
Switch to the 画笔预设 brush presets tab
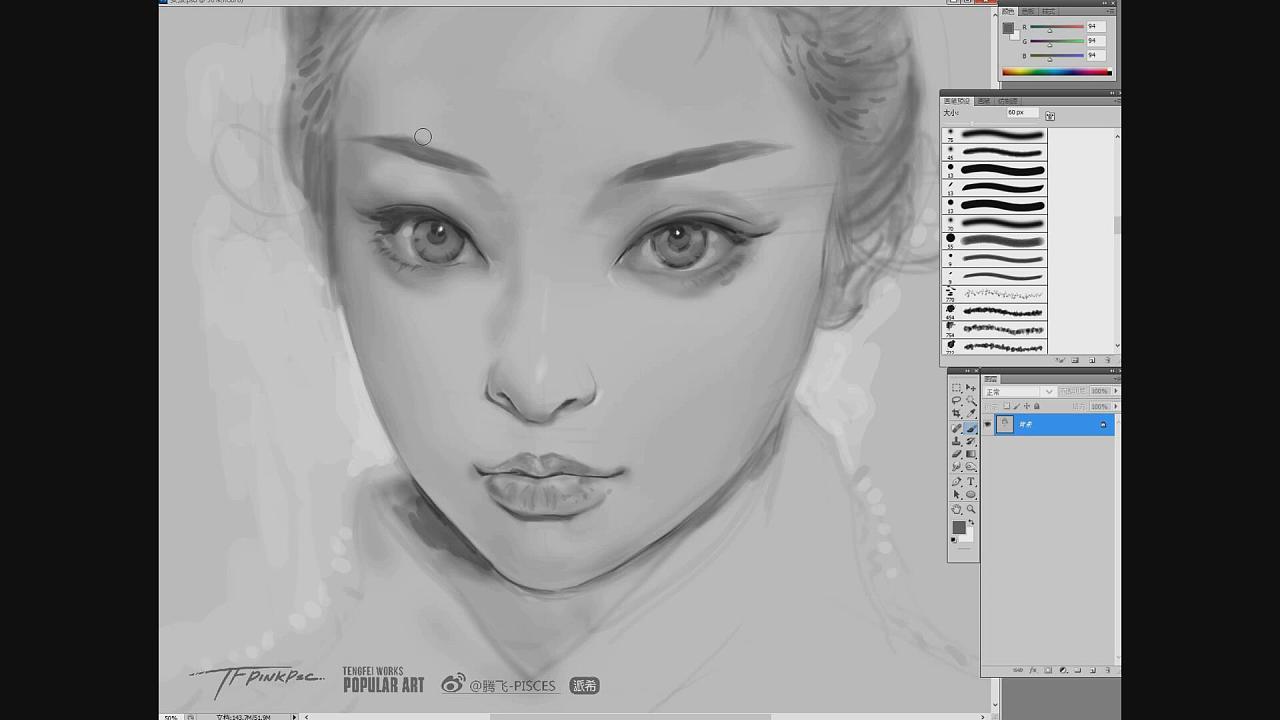click(956, 101)
